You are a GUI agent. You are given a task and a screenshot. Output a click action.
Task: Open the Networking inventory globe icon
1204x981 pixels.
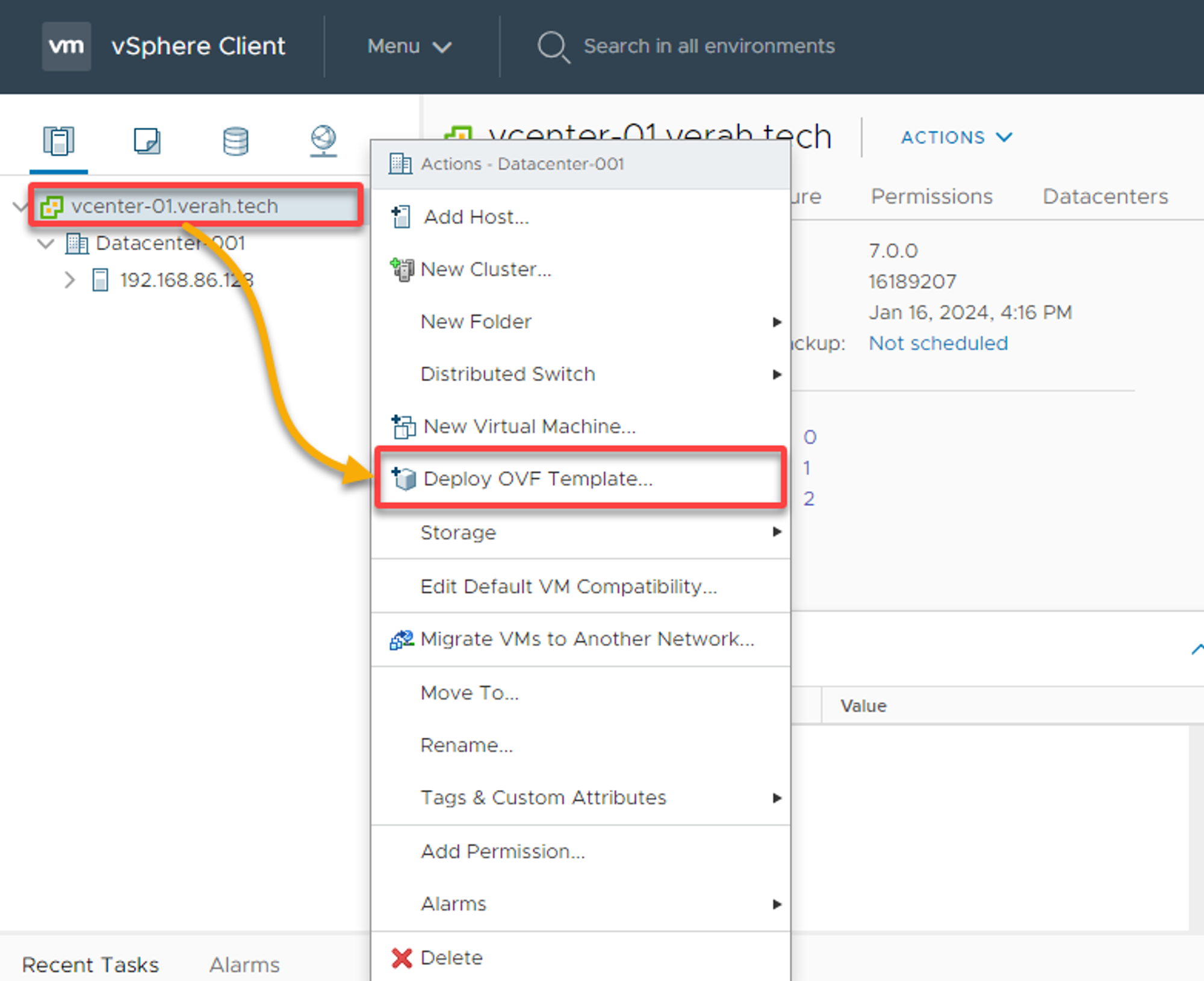[323, 140]
